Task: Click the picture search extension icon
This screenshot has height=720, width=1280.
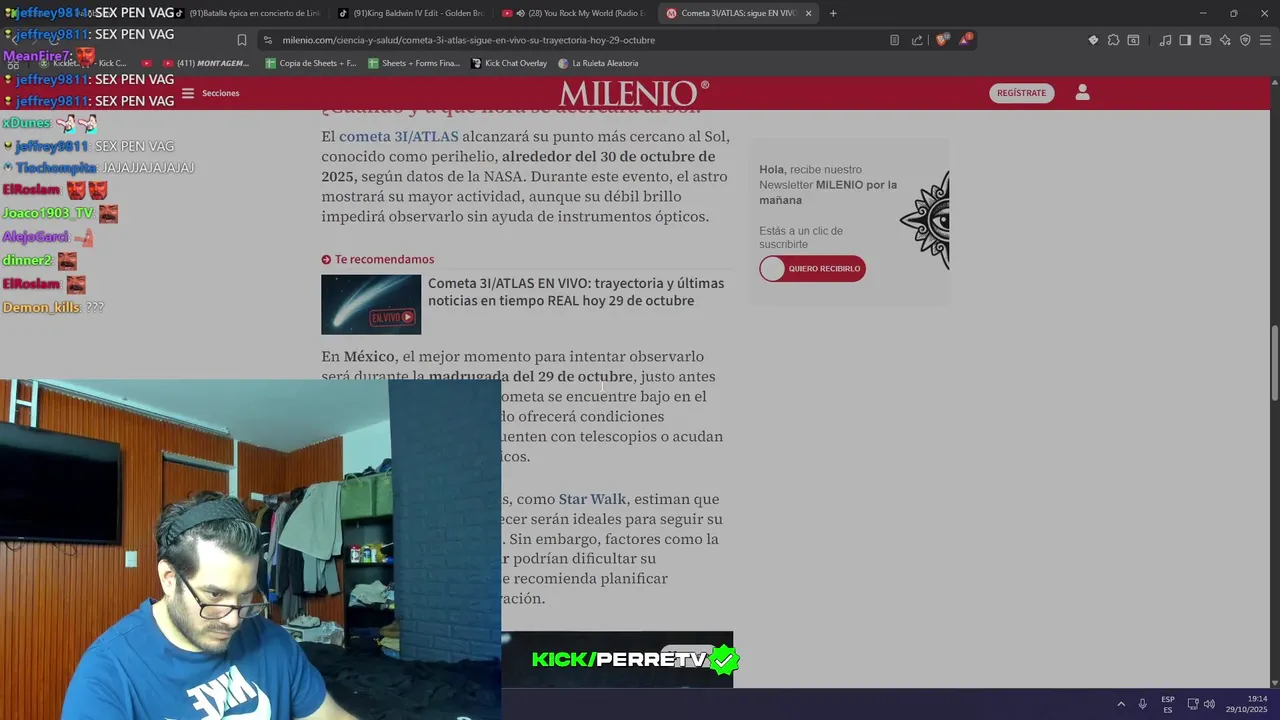Action: pyautogui.click(x=1133, y=40)
